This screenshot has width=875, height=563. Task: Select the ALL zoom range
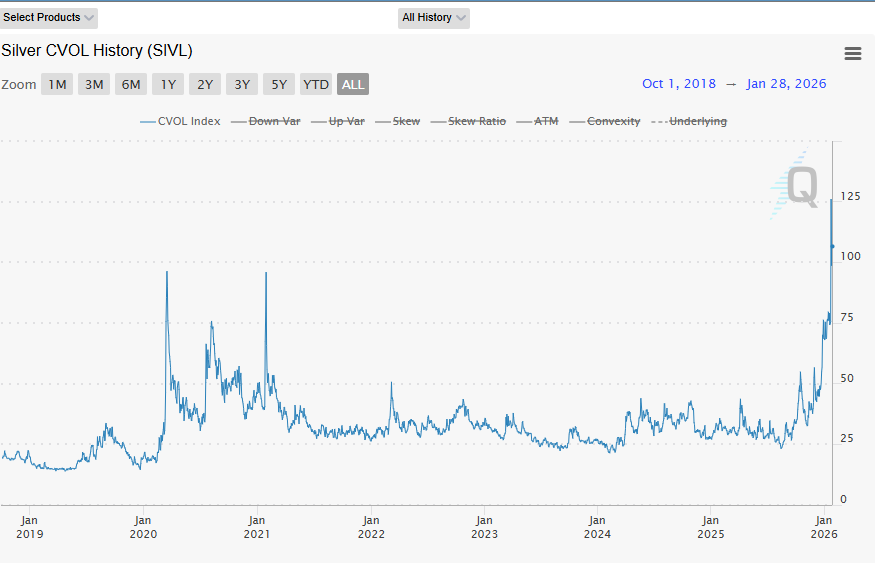353,84
